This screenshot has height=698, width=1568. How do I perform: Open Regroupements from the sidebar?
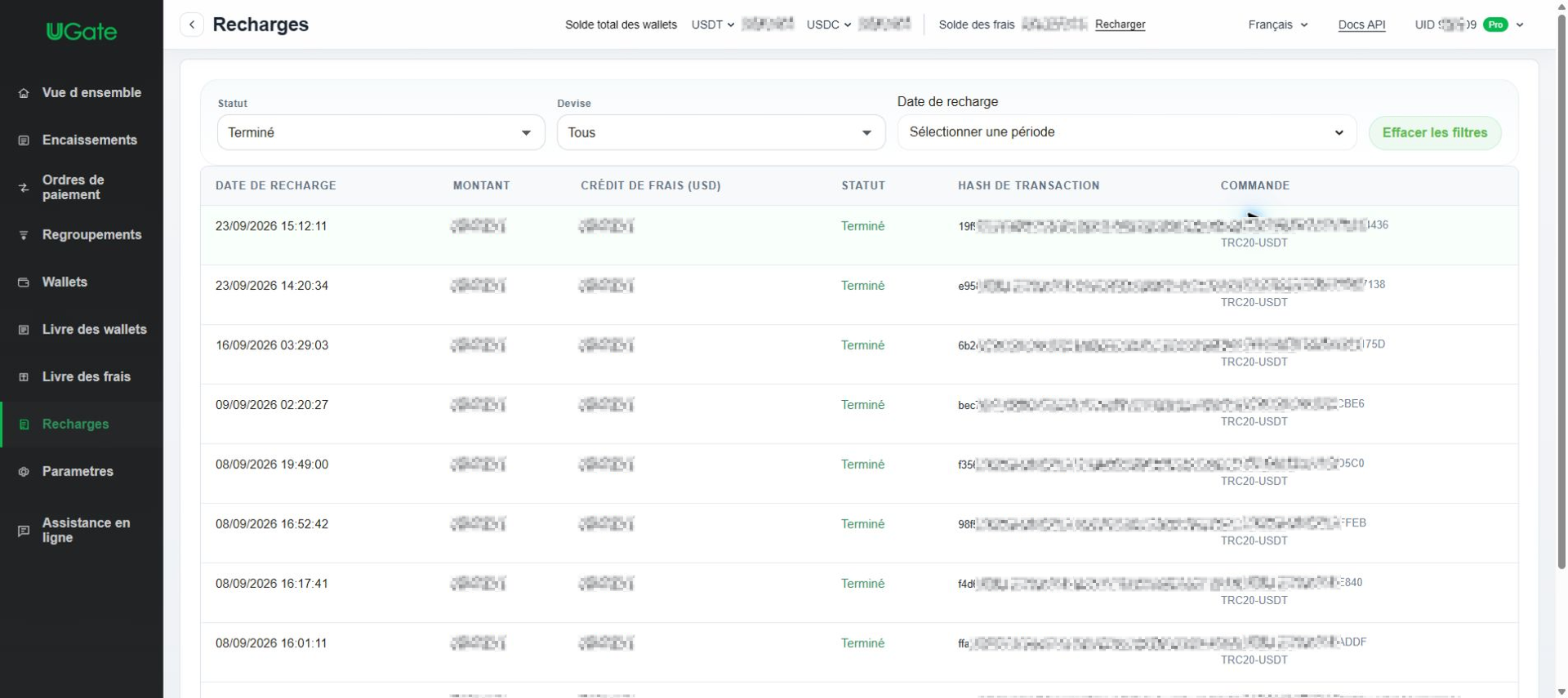[82, 235]
